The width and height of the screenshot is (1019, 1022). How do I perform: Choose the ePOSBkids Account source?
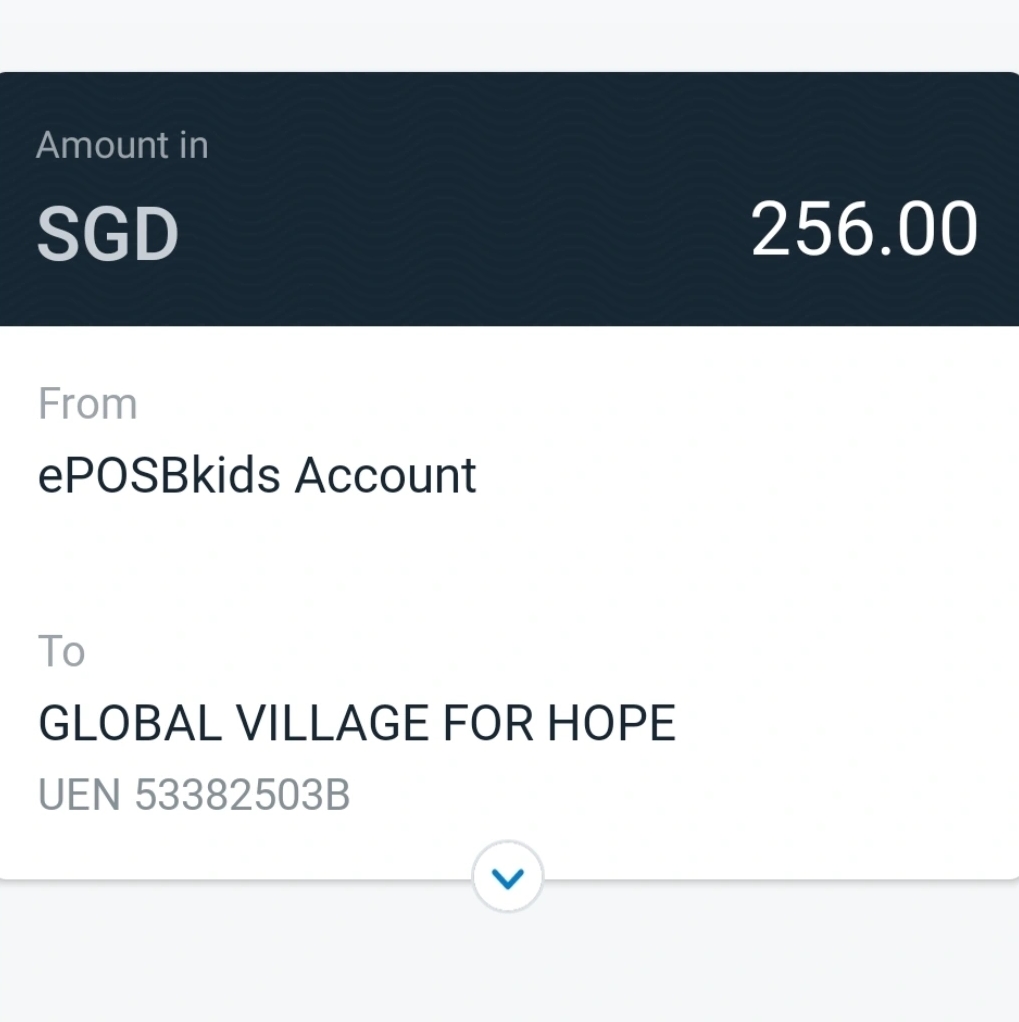pos(257,476)
